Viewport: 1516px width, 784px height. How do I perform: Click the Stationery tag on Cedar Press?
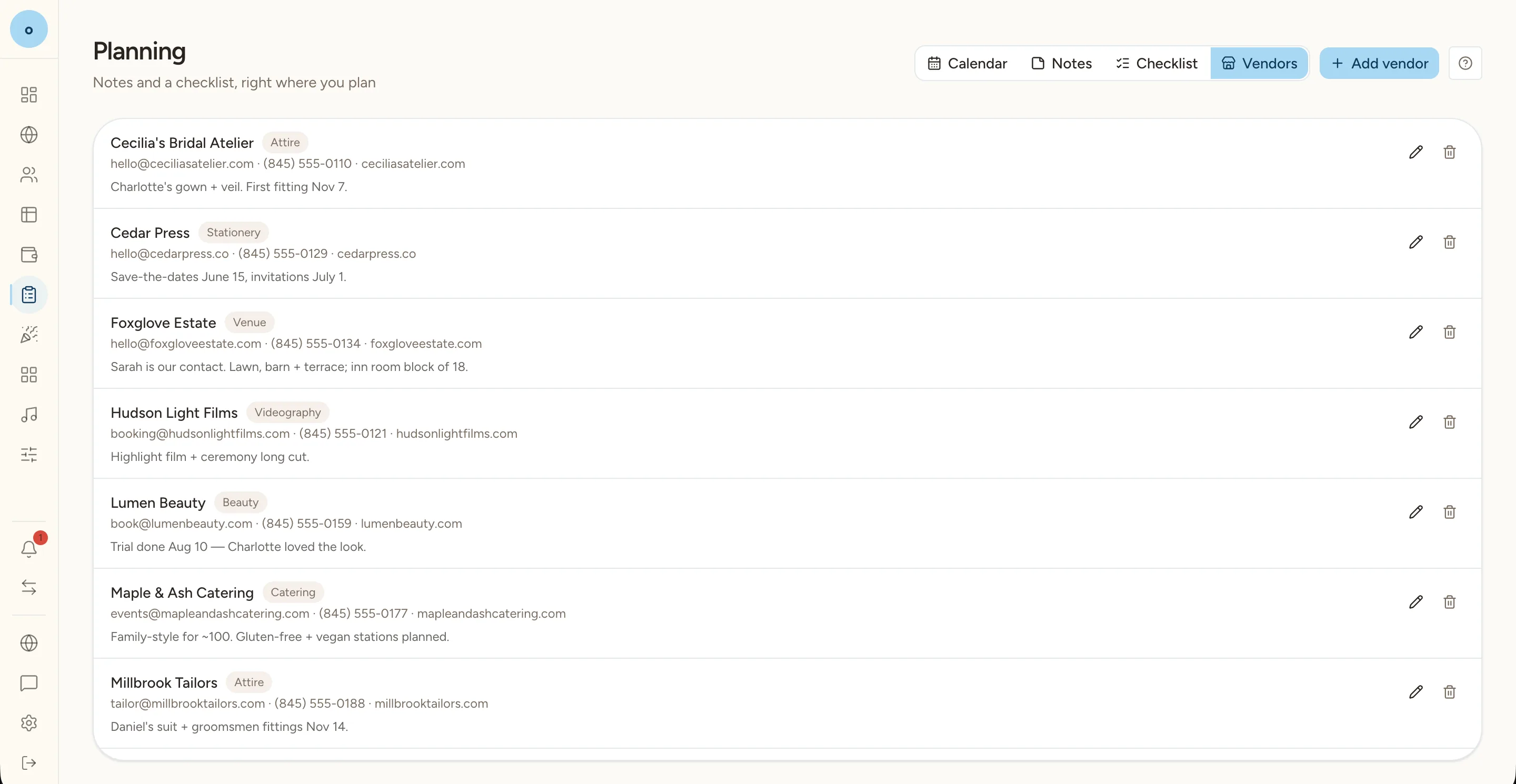click(234, 233)
